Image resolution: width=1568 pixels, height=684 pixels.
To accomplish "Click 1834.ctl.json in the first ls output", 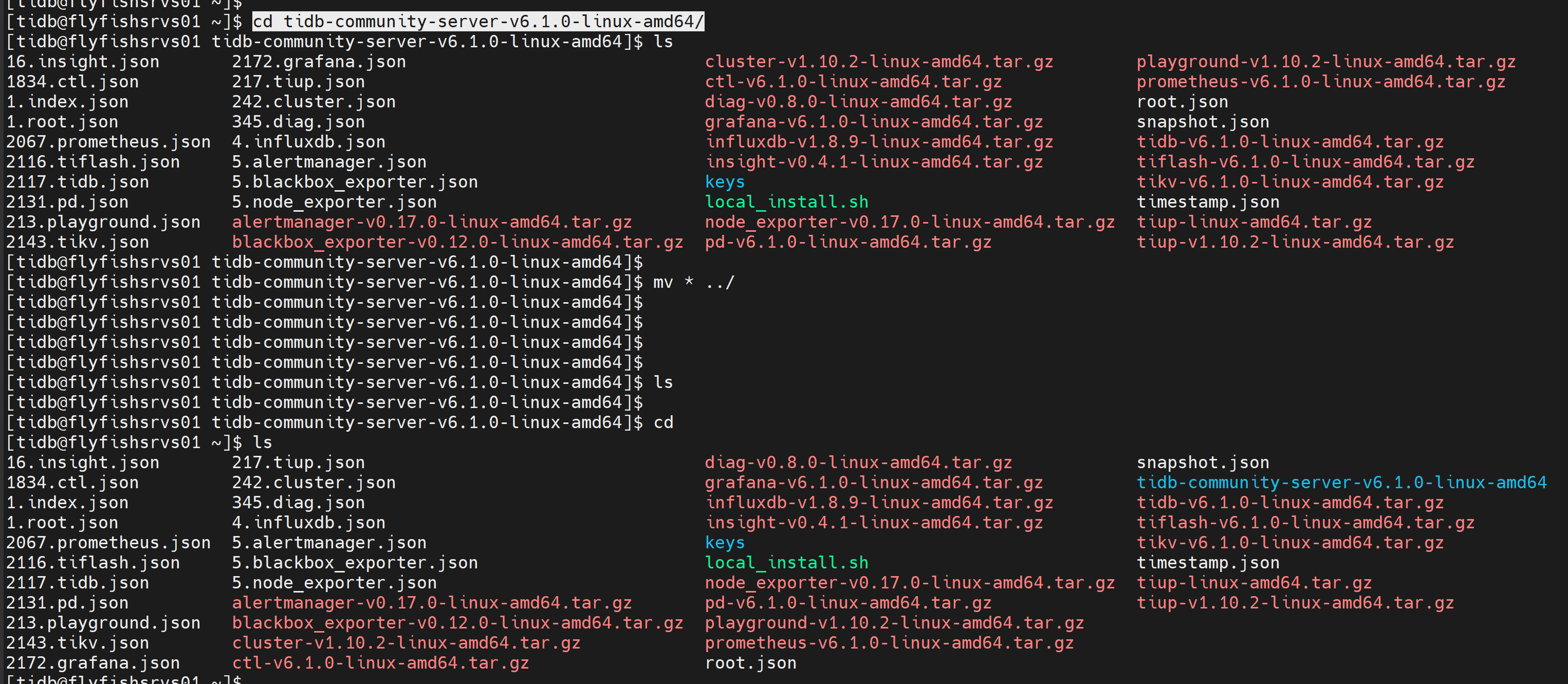I will pyautogui.click(x=72, y=82).
